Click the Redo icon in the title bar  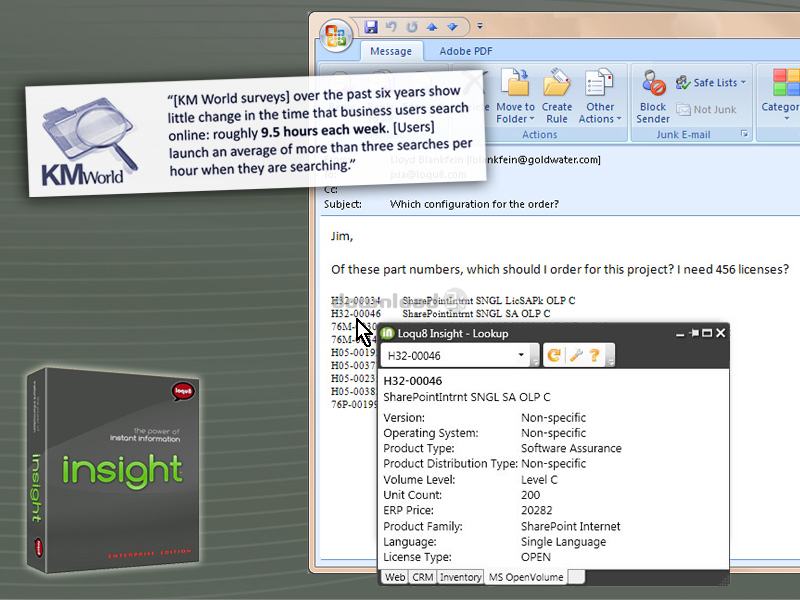pos(412,27)
